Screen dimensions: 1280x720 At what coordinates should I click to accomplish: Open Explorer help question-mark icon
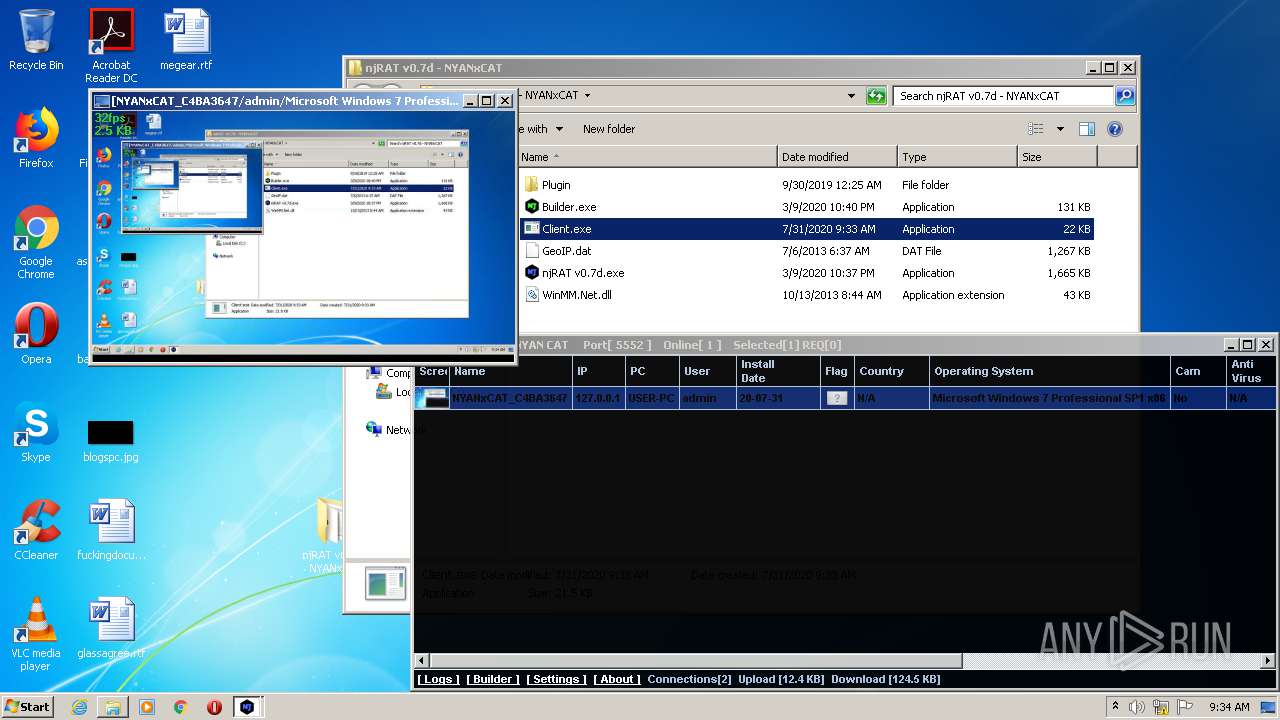point(1115,129)
